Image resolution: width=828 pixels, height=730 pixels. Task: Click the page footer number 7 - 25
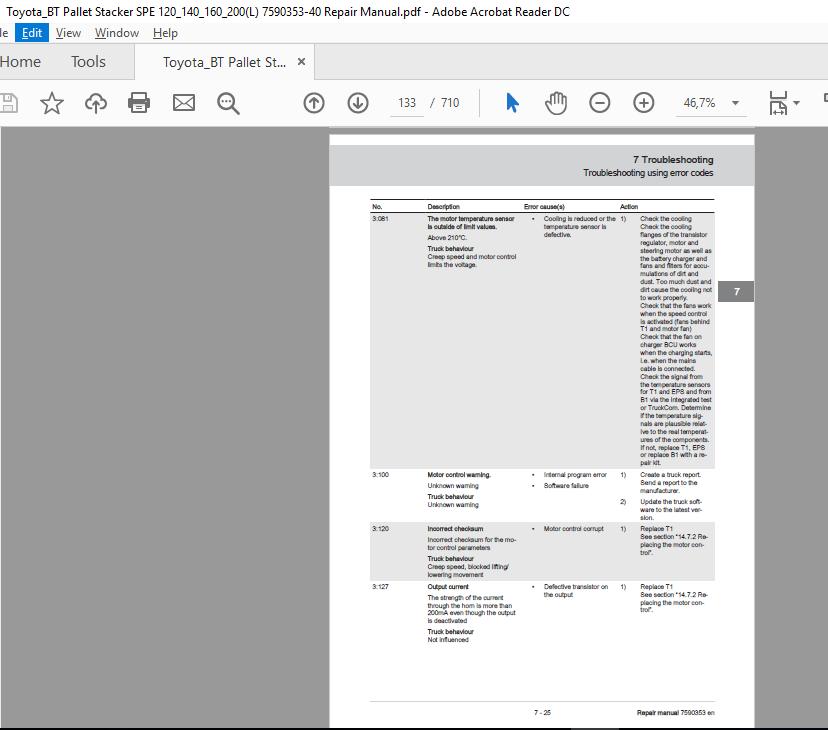(x=542, y=713)
